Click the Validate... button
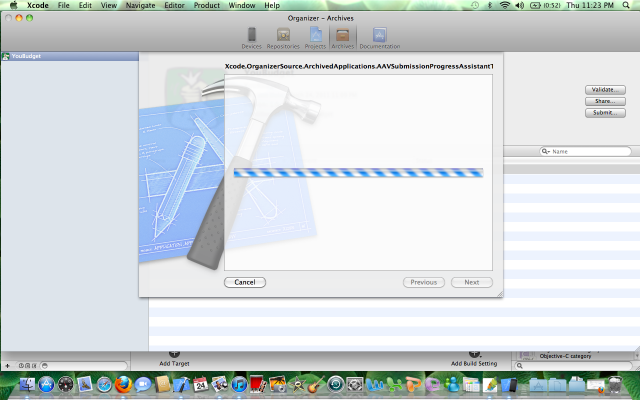Image resolution: width=640 pixels, height=400 pixels. click(x=605, y=89)
